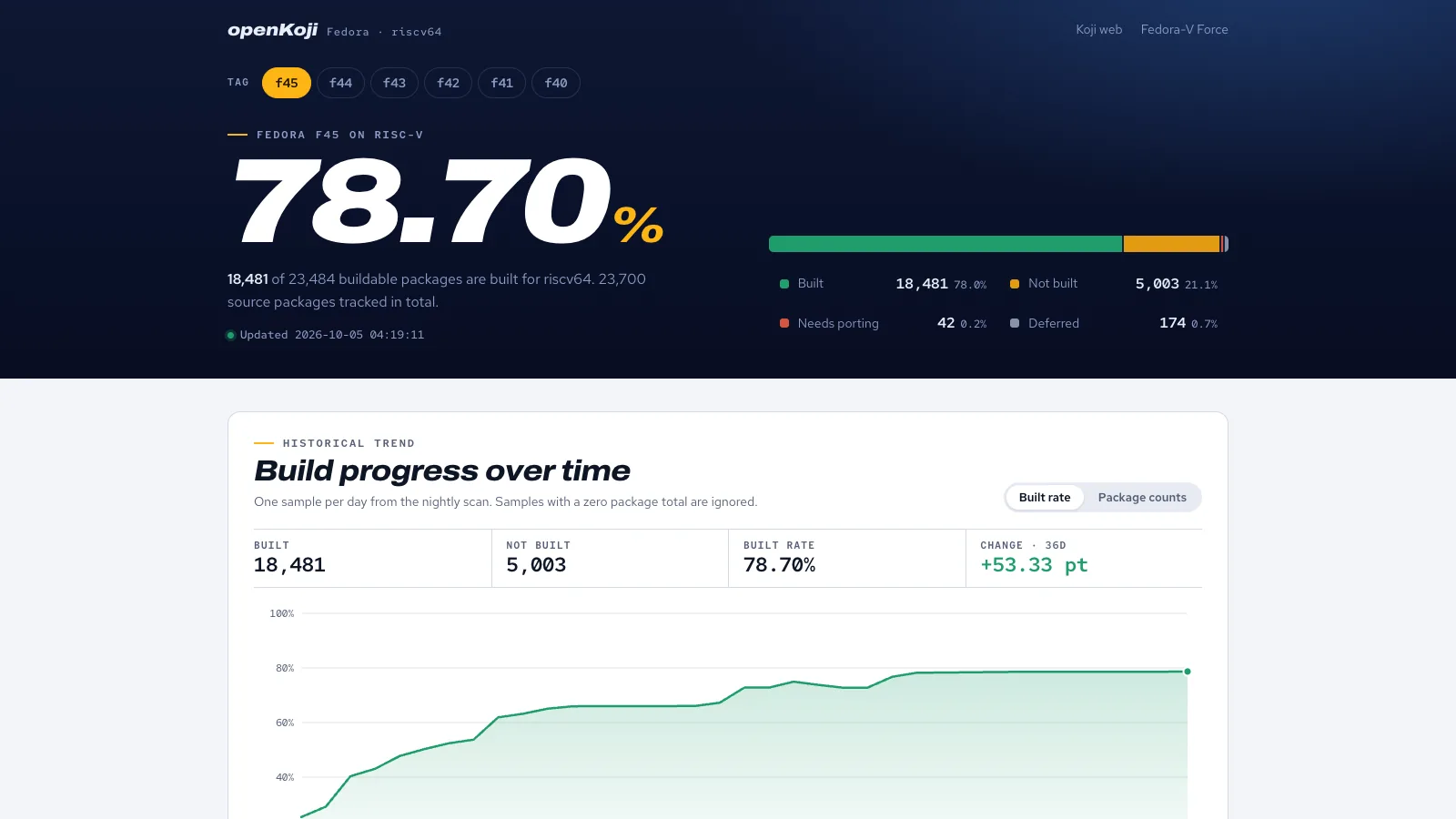Click the red Needs porting legend dot
The height and width of the screenshot is (819, 1456).
(784, 323)
